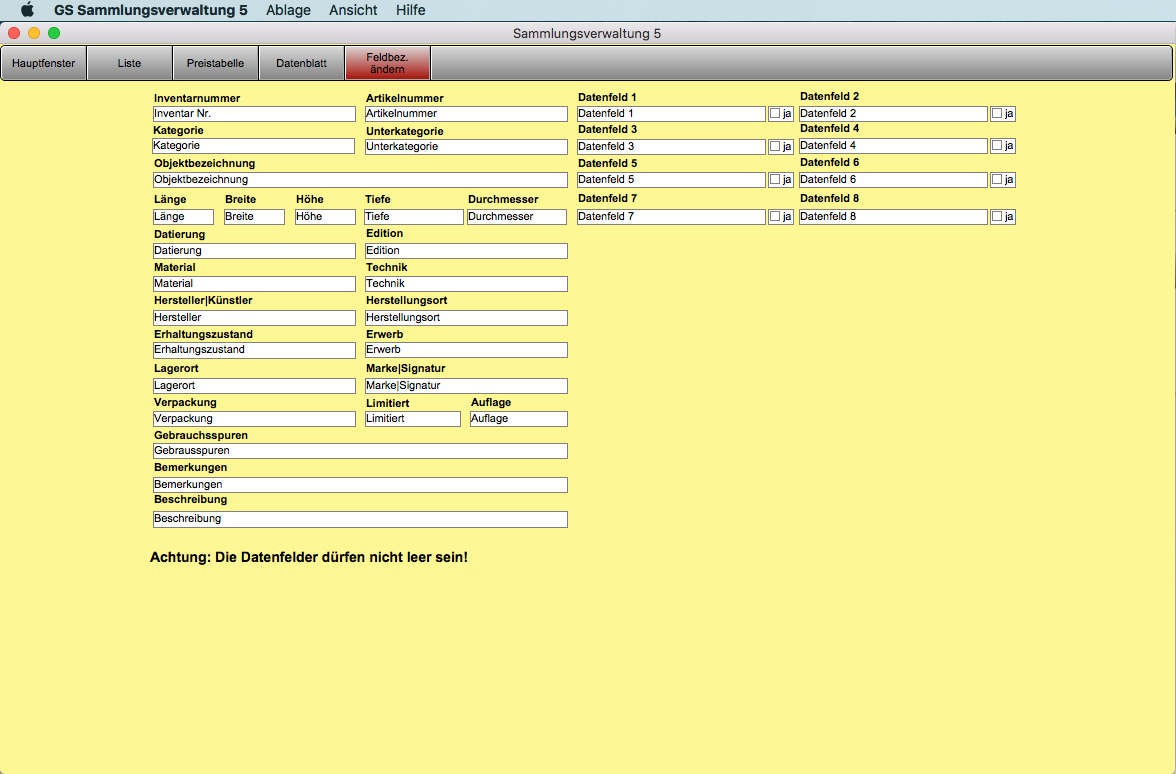
Task: Click the Inventarnummer text field
Action: (x=254, y=114)
